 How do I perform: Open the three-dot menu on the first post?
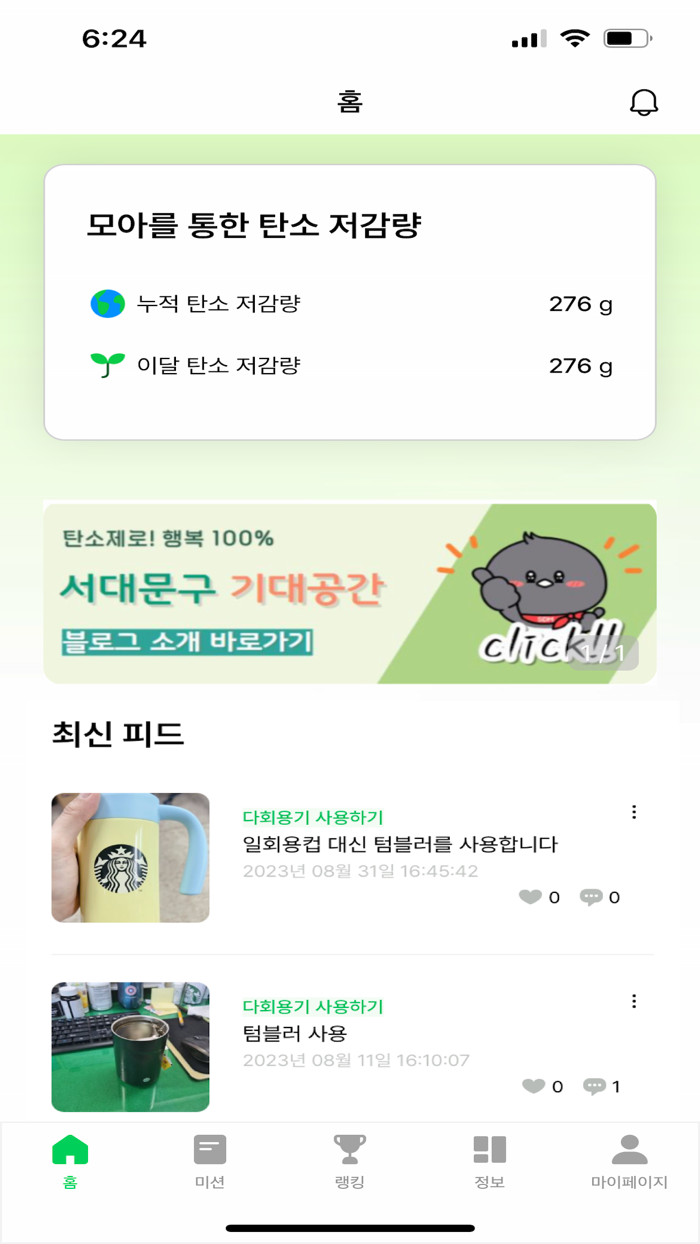coord(634,812)
